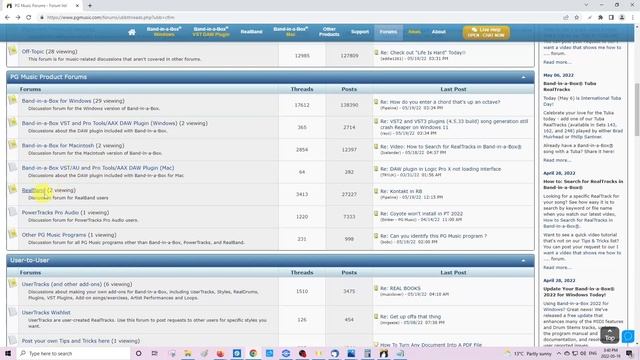Screen dimensions: 640x360
Task: Click folder icon beside UserTracks Wishlist
Action: click(13, 312)
